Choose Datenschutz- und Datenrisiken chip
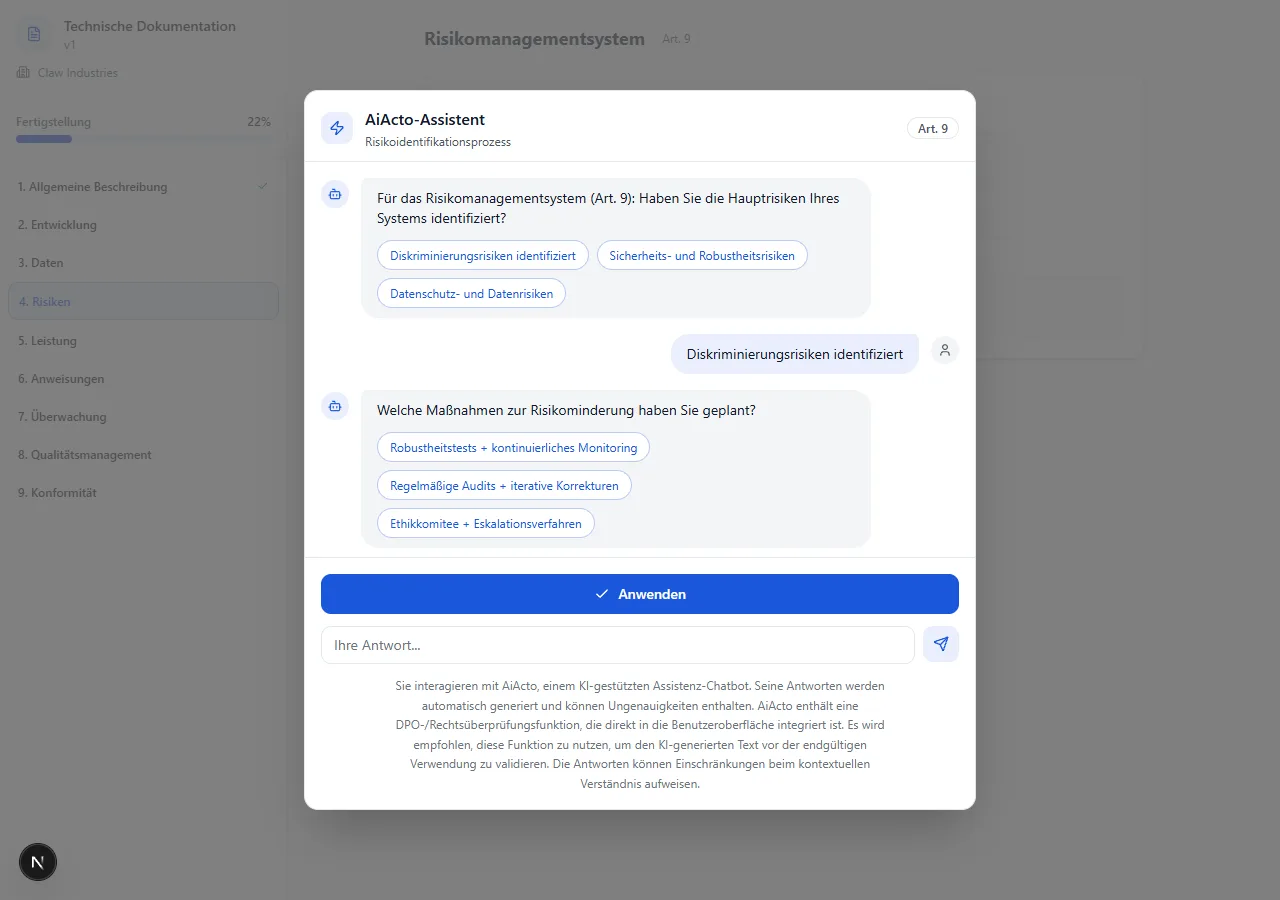The image size is (1280, 900). [x=471, y=294]
